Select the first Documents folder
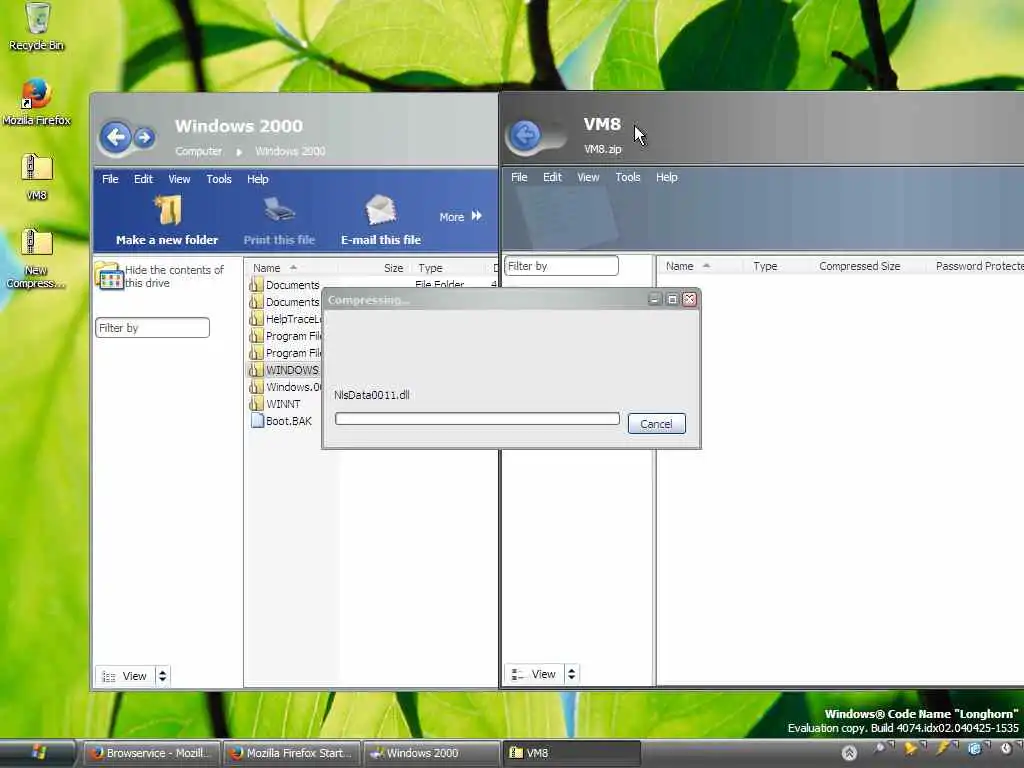Image resolution: width=1024 pixels, height=768 pixels. 285,285
